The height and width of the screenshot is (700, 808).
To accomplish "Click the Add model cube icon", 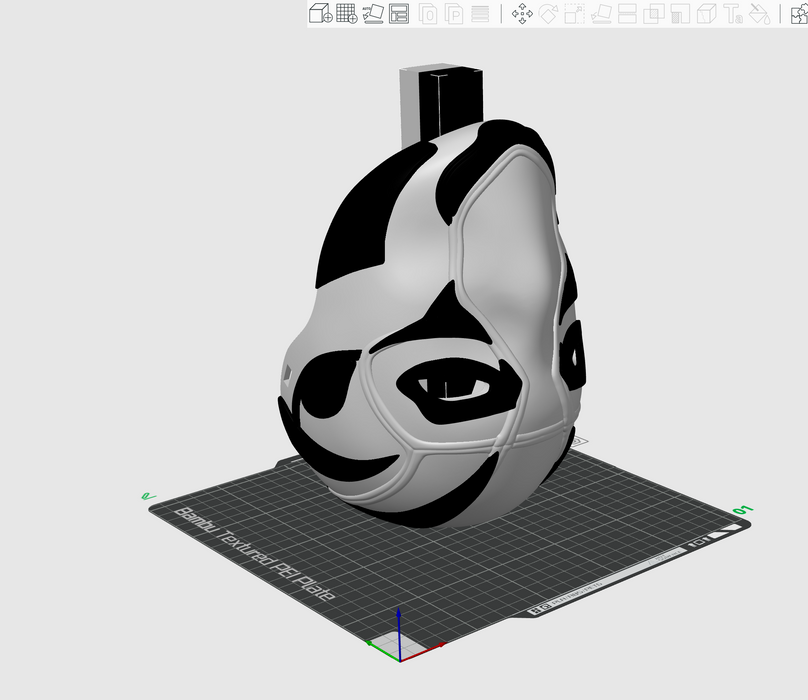I will [320, 13].
